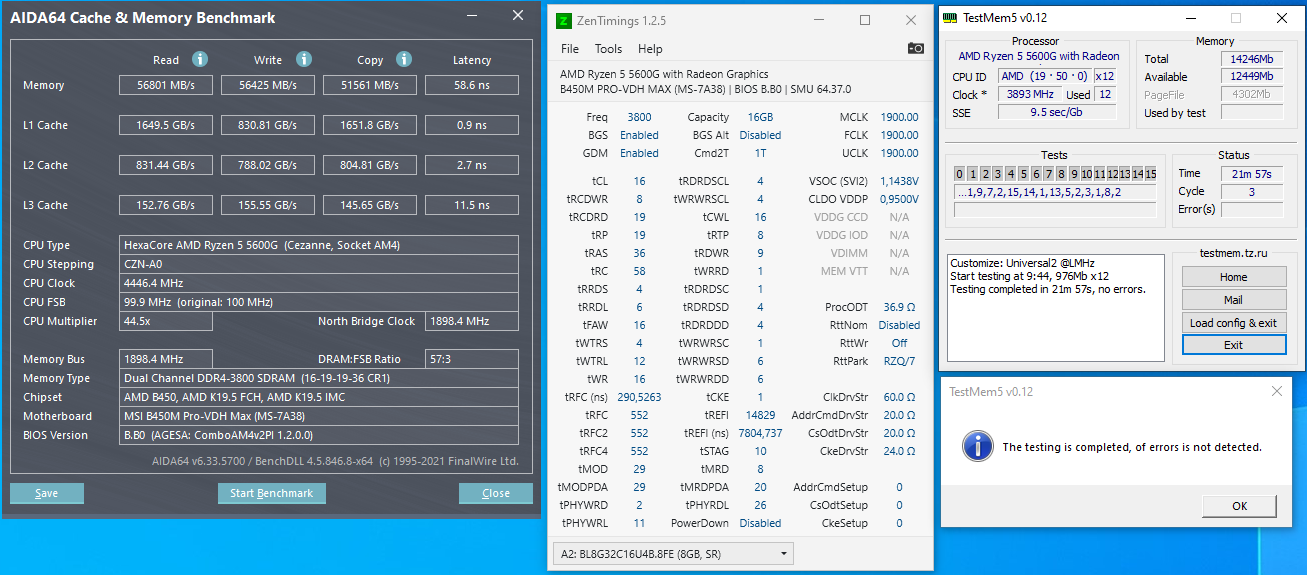The image size is (1307, 575).
Task: Click the Memory Latency value 58.6 ns
Action: 472,85
